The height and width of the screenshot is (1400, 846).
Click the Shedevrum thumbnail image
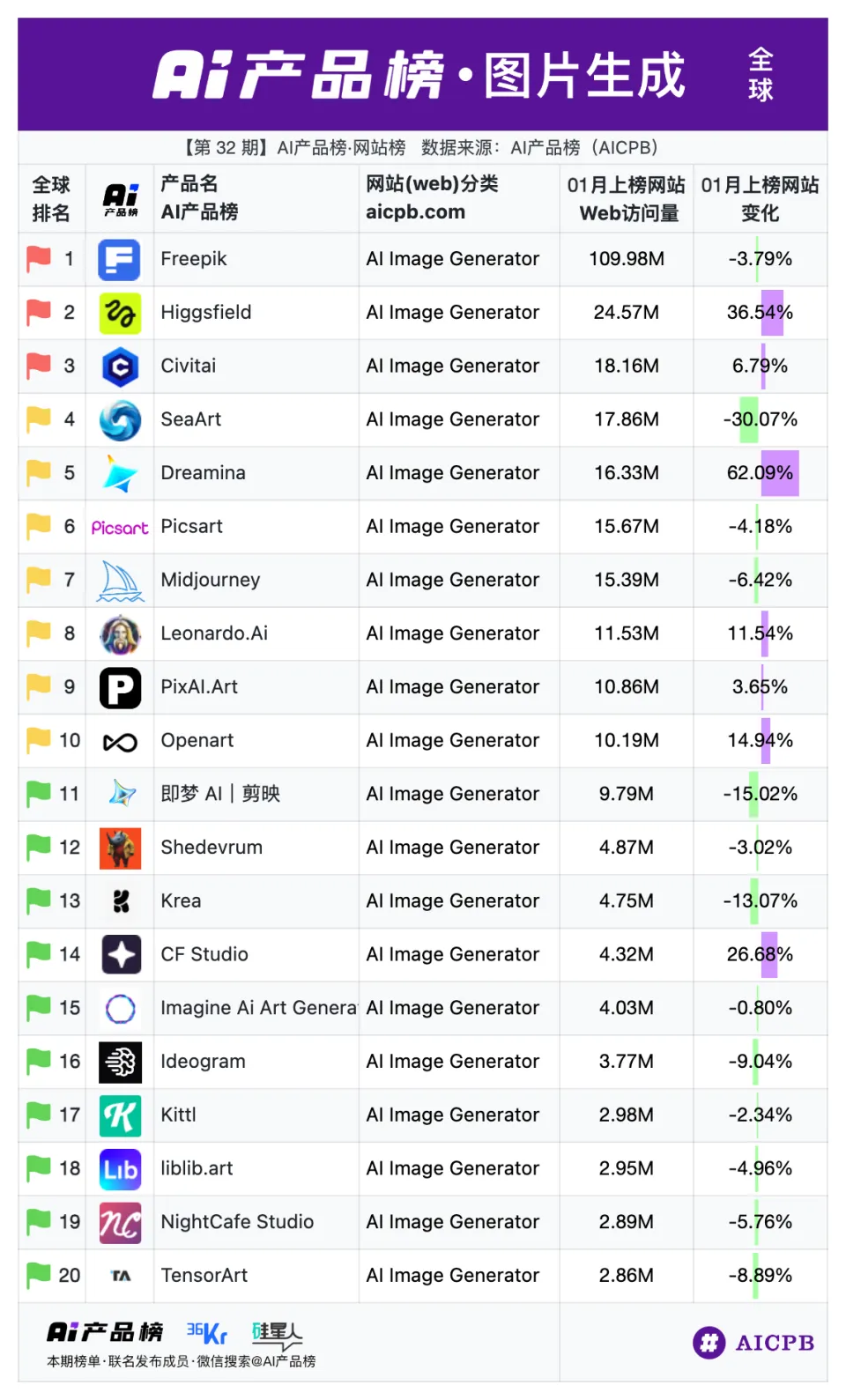(120, 848)
